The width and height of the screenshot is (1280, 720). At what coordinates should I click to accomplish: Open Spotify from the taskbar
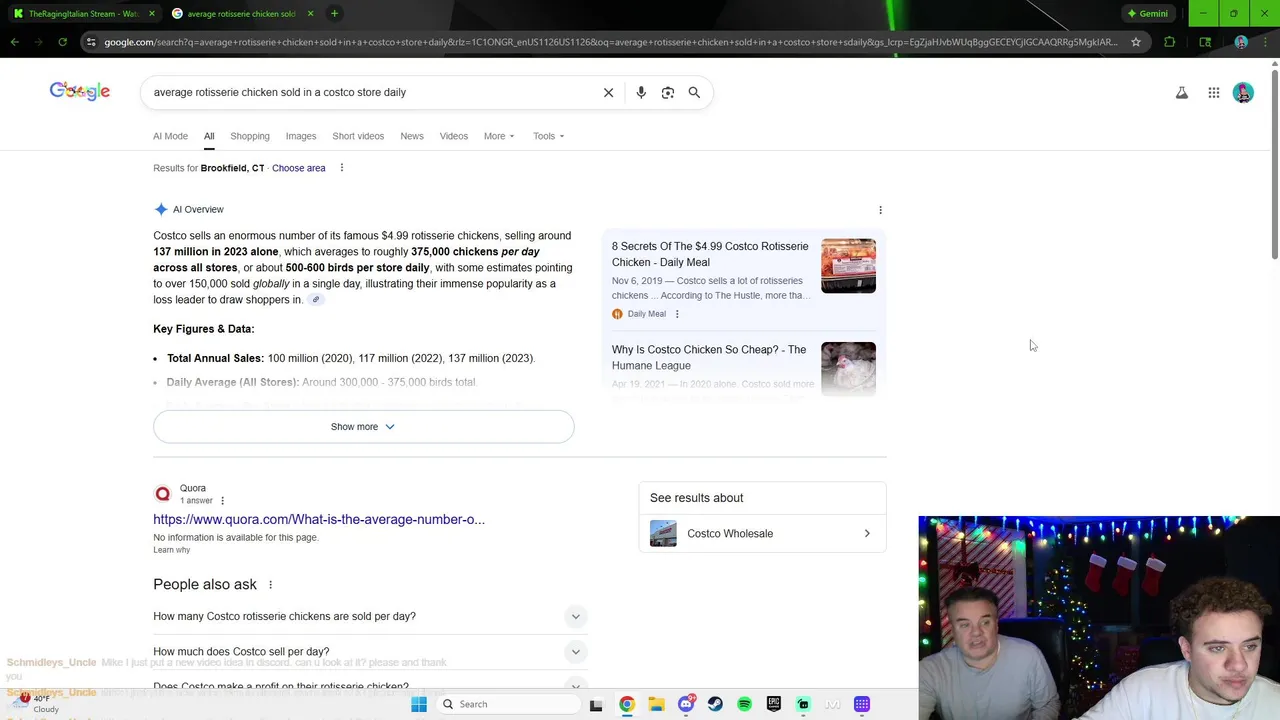point(744,704)
